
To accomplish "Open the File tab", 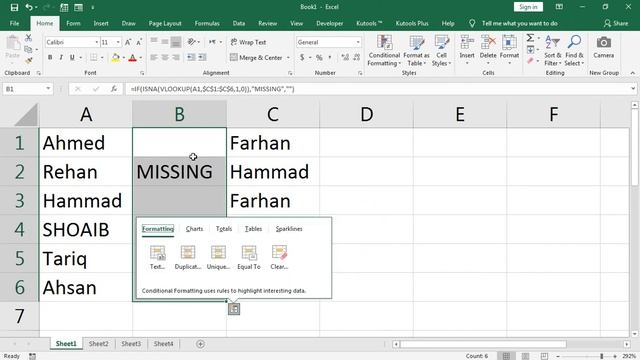I will click(14, 23).
